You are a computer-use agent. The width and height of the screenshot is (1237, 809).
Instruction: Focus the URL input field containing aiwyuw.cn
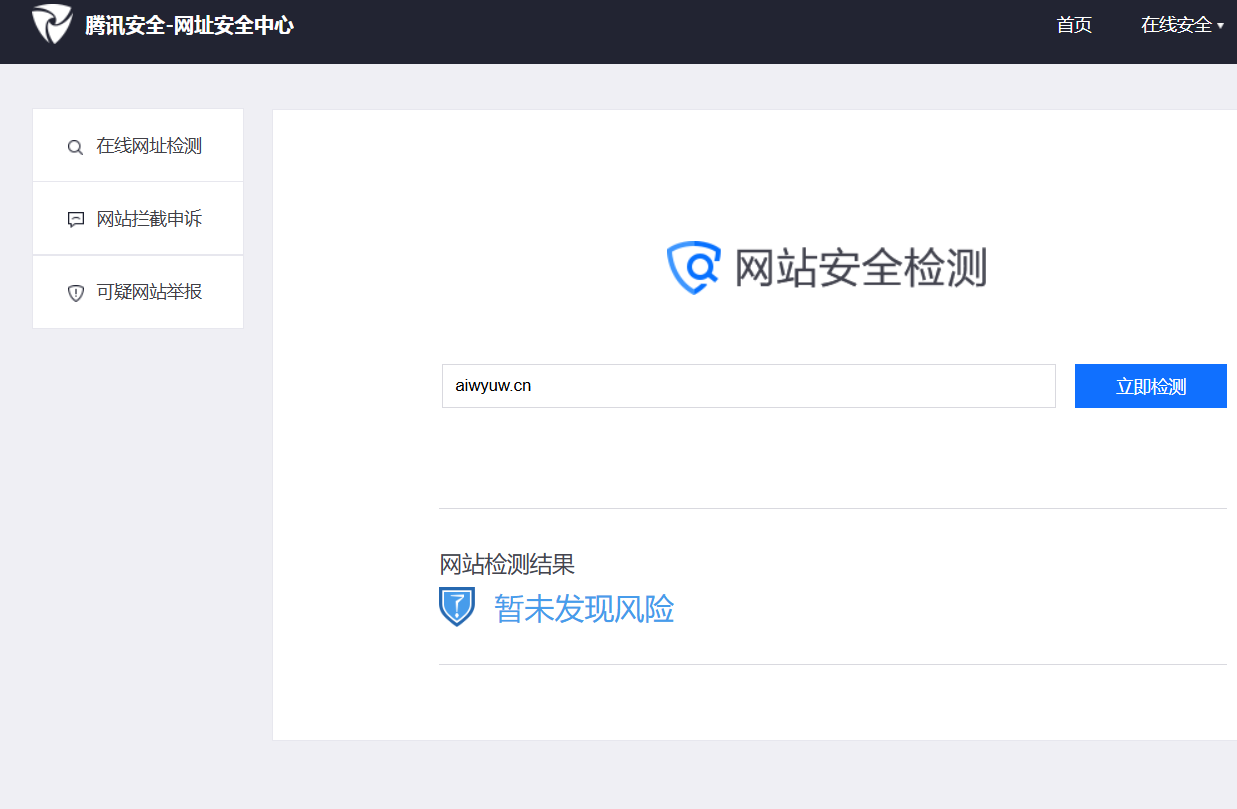[748, 386]
